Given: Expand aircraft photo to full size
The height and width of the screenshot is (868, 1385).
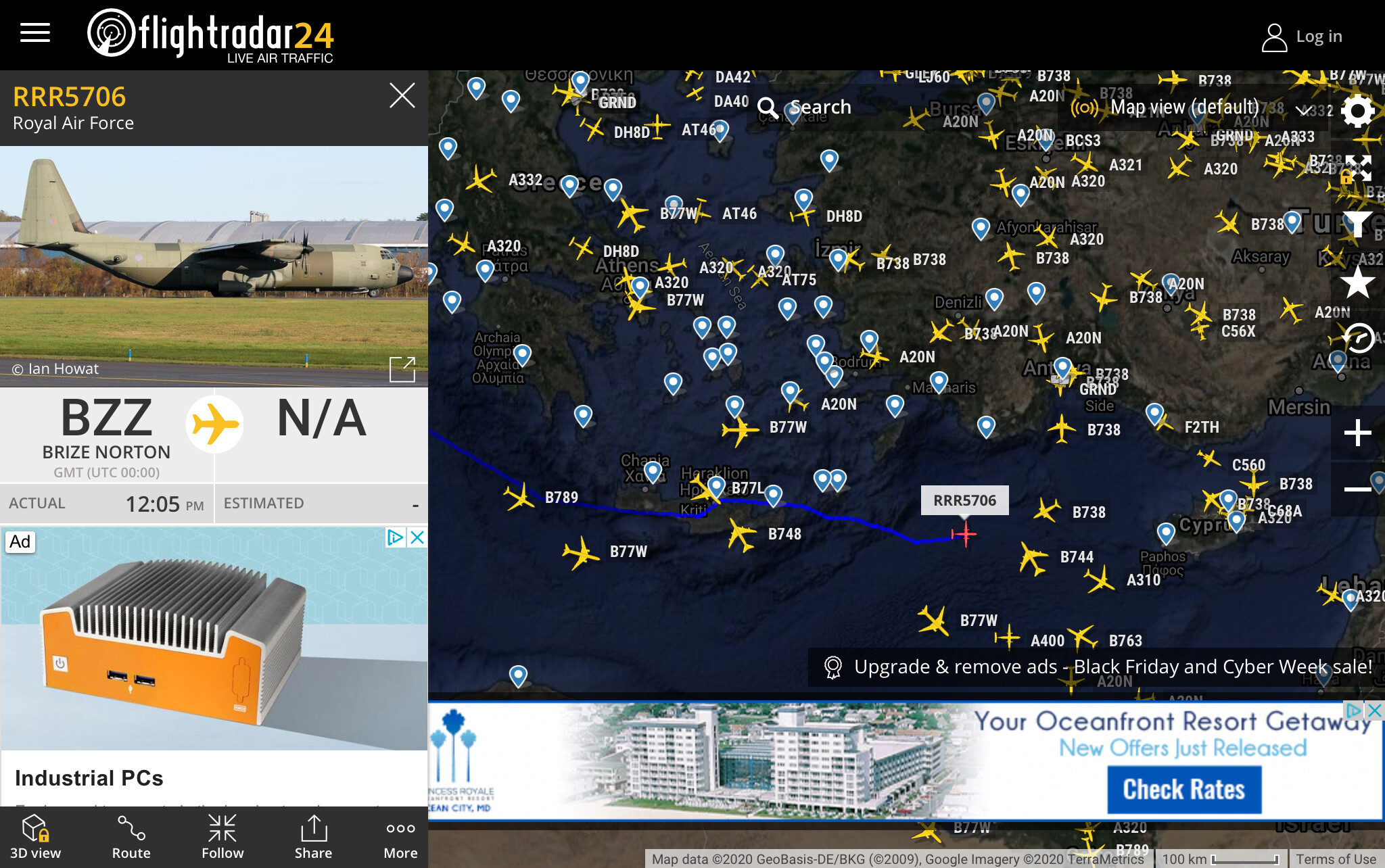Looking at the screenshot, I should (402, 369).
